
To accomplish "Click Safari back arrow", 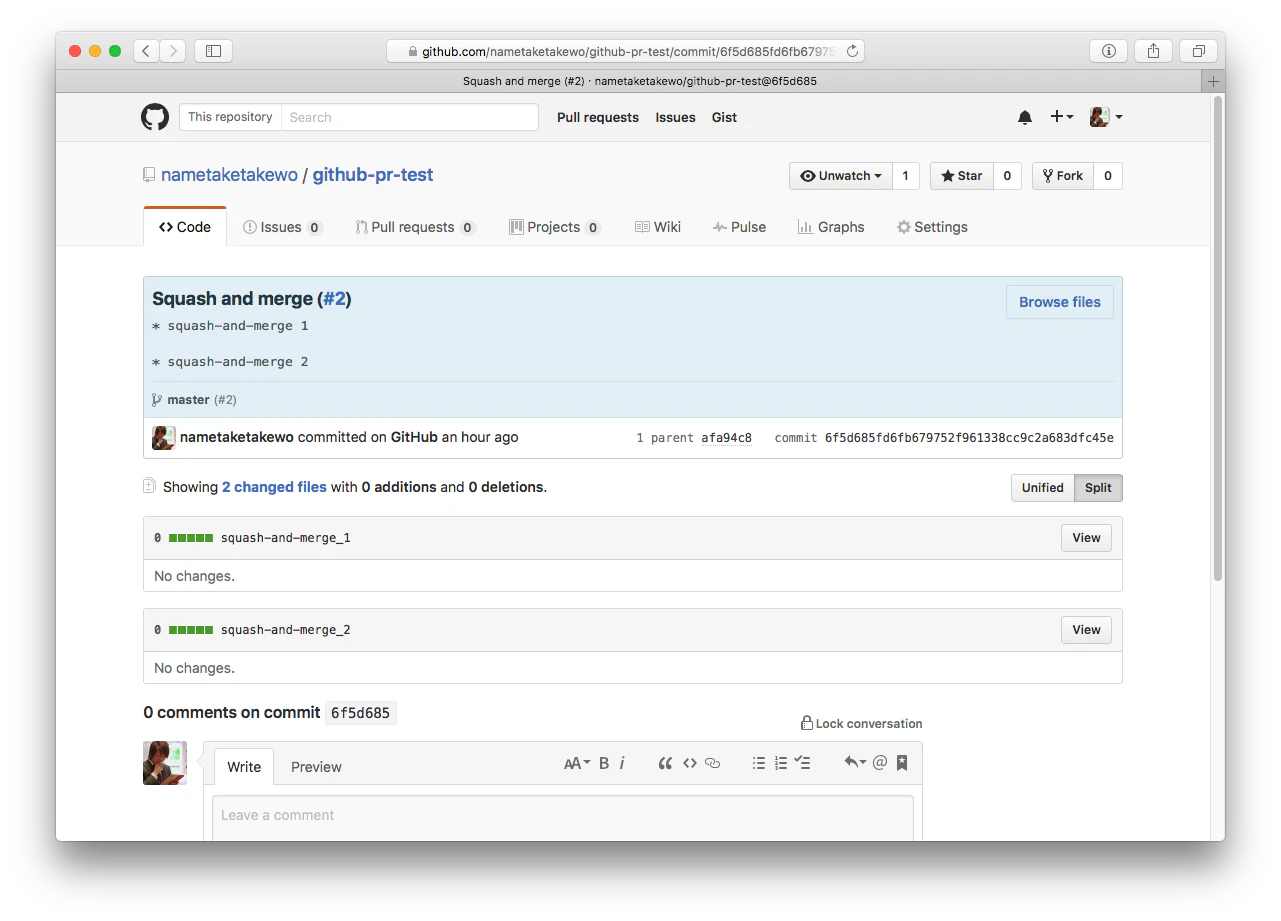I will click(146, 51).
